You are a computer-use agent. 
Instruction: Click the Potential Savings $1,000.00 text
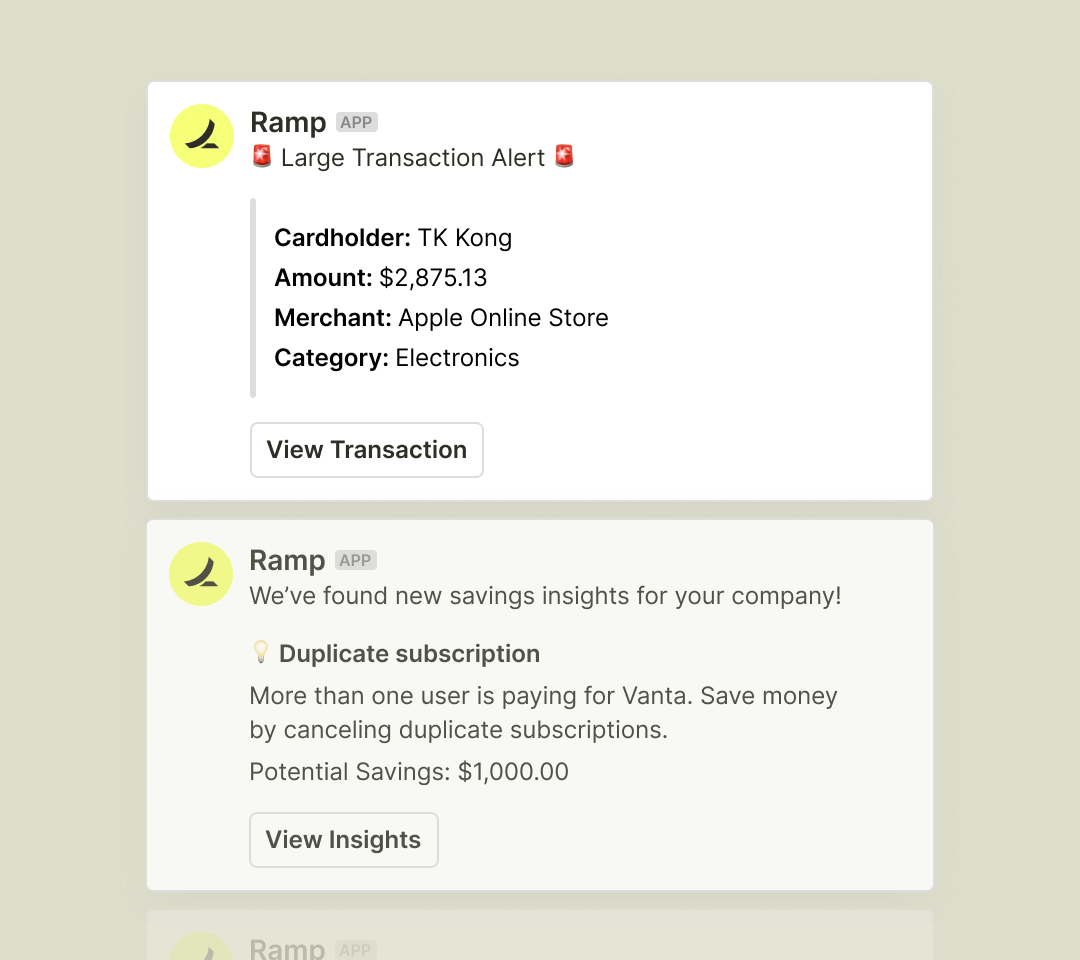[409, 771]
